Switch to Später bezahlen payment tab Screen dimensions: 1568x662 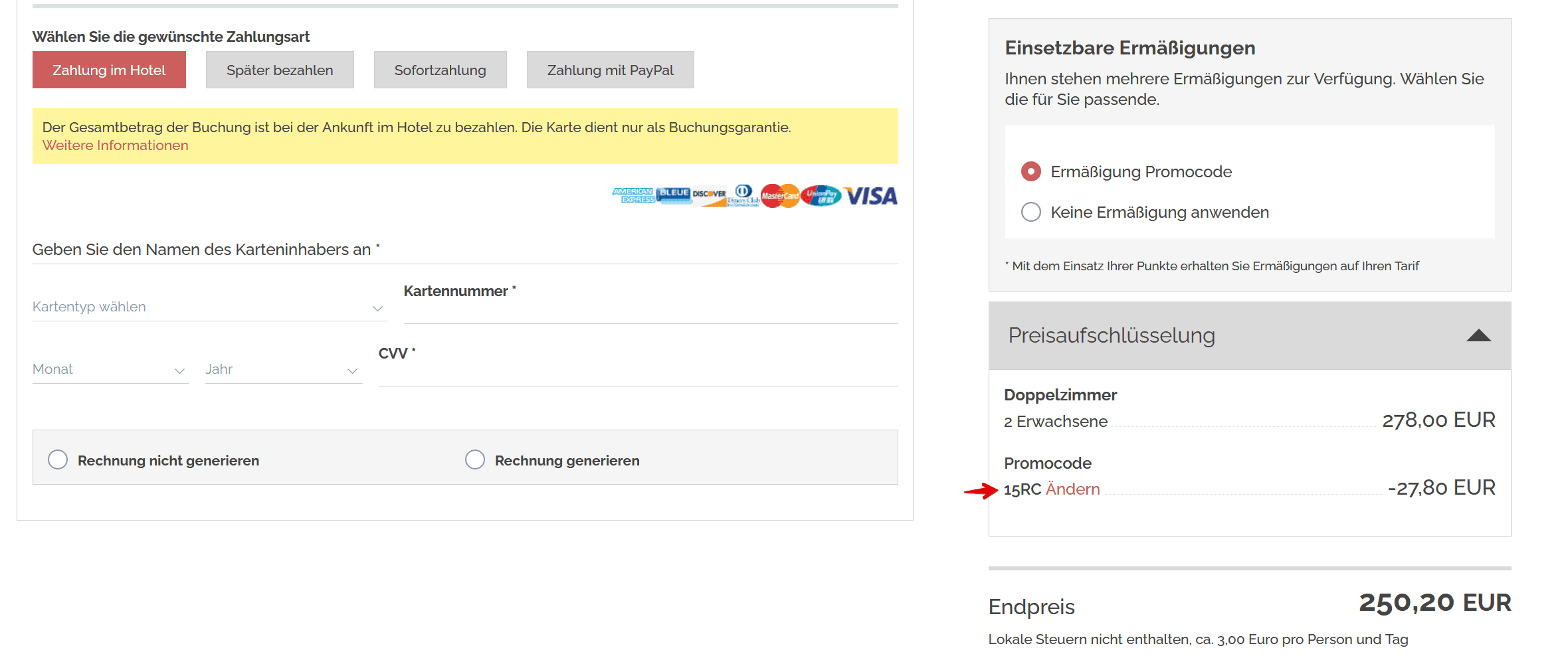coord(280,70)
